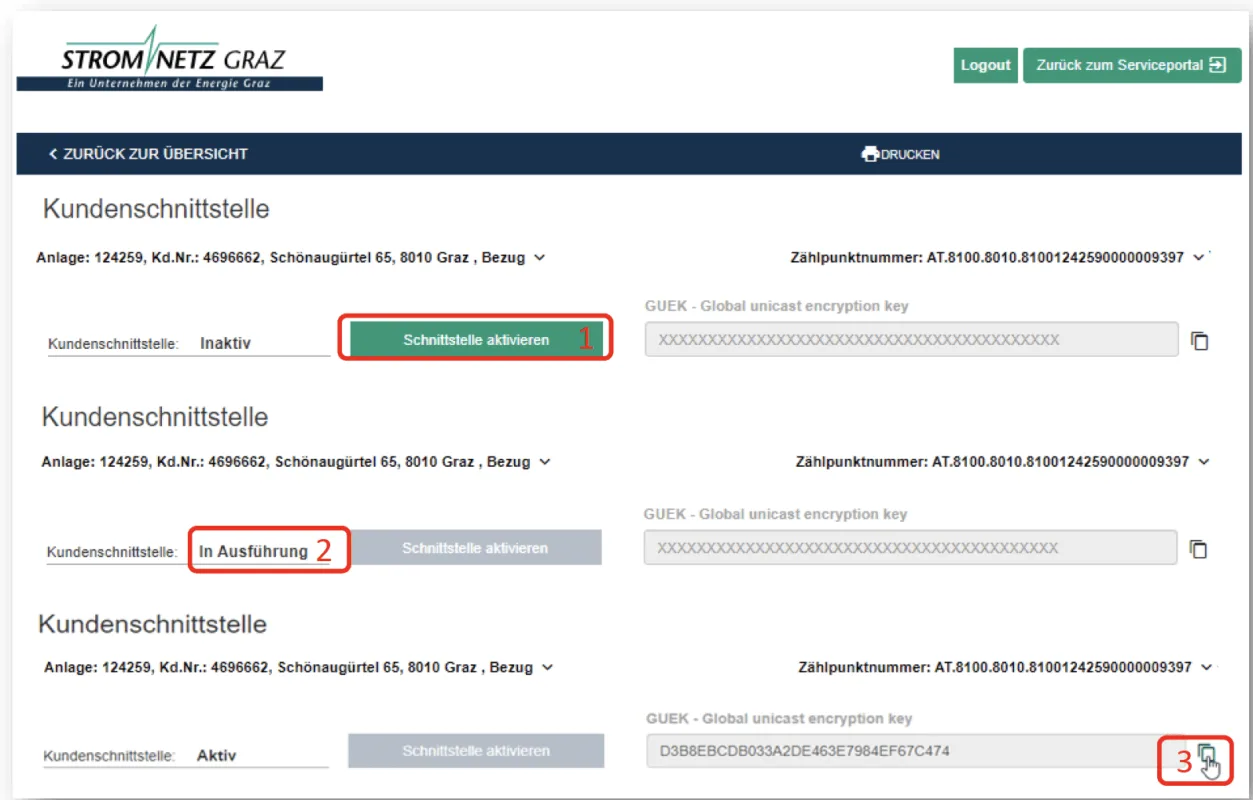Expand the Zählpunktnummer dropdown in the In Ausführung section
This screenshot has height=800, width=1253.
pyautogui.click(x=1203, y=462)
